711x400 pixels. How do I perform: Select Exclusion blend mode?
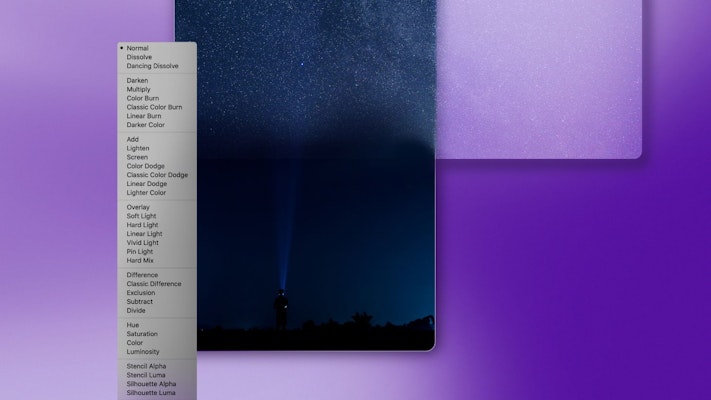click(141, 292)
